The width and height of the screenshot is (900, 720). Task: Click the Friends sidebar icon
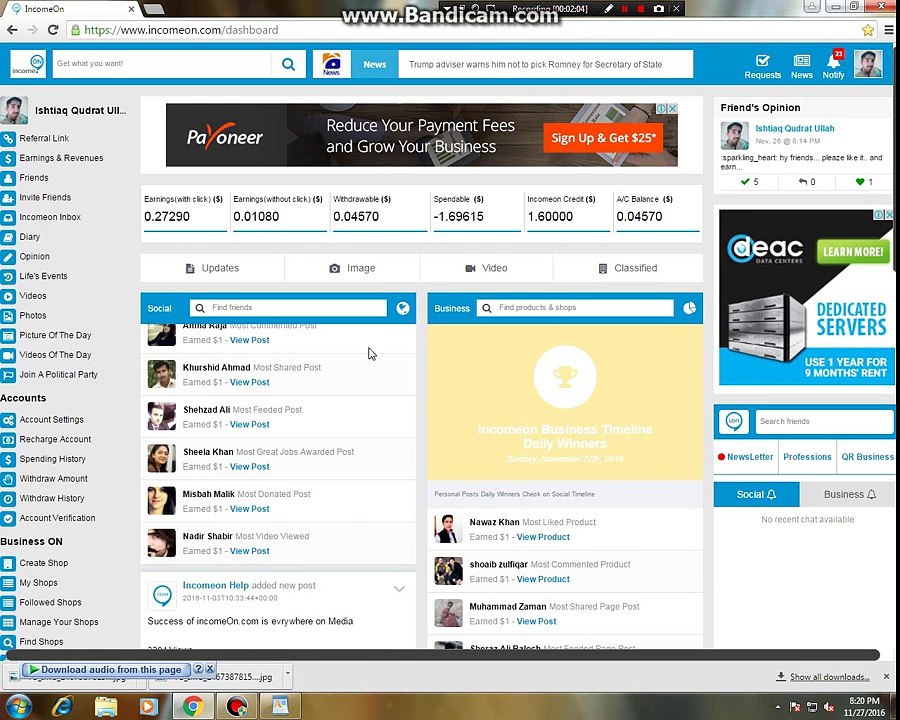8,178
